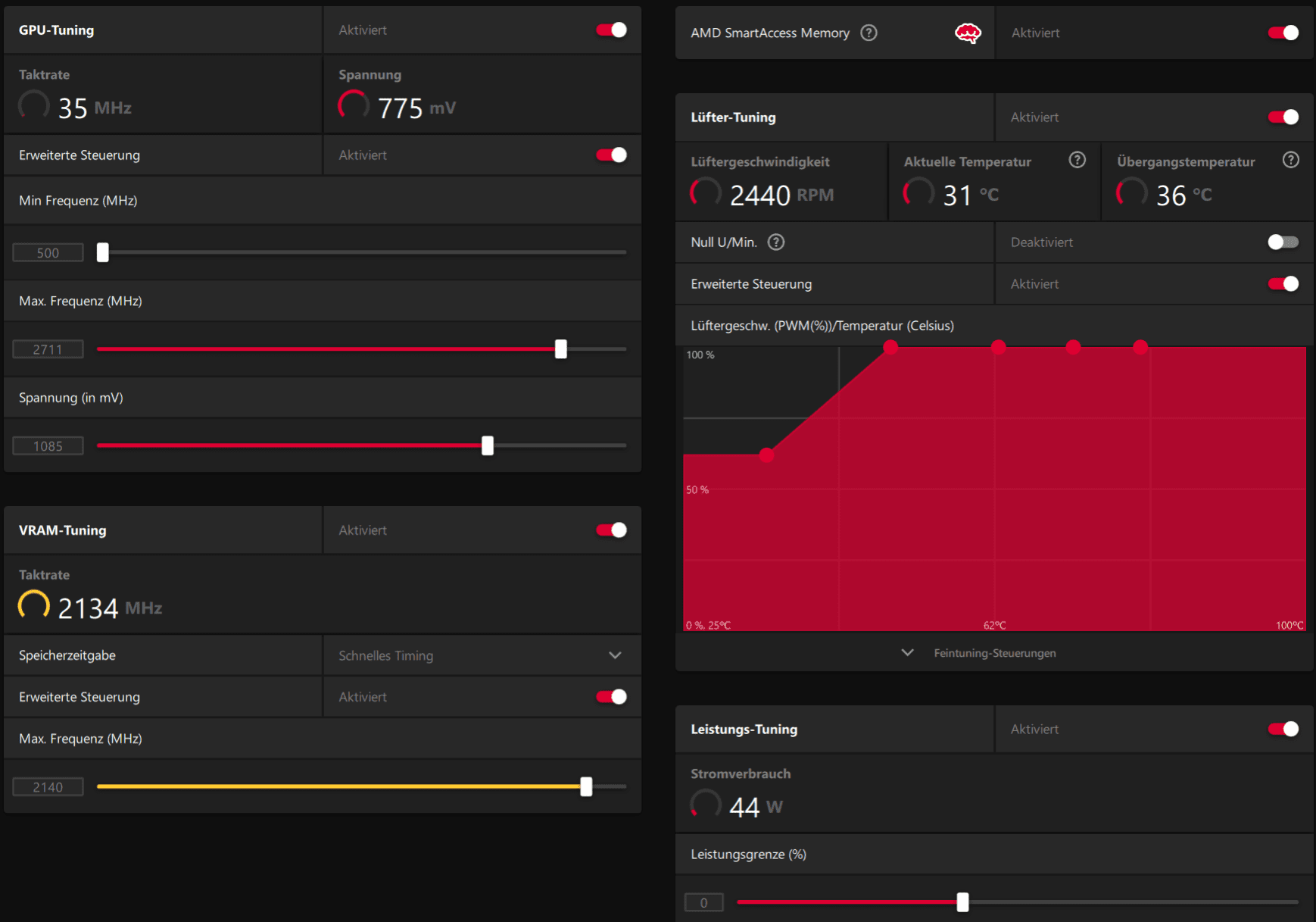
Task: Click the Leistungsgrenze field showing 0
Action: pos(704,902)
